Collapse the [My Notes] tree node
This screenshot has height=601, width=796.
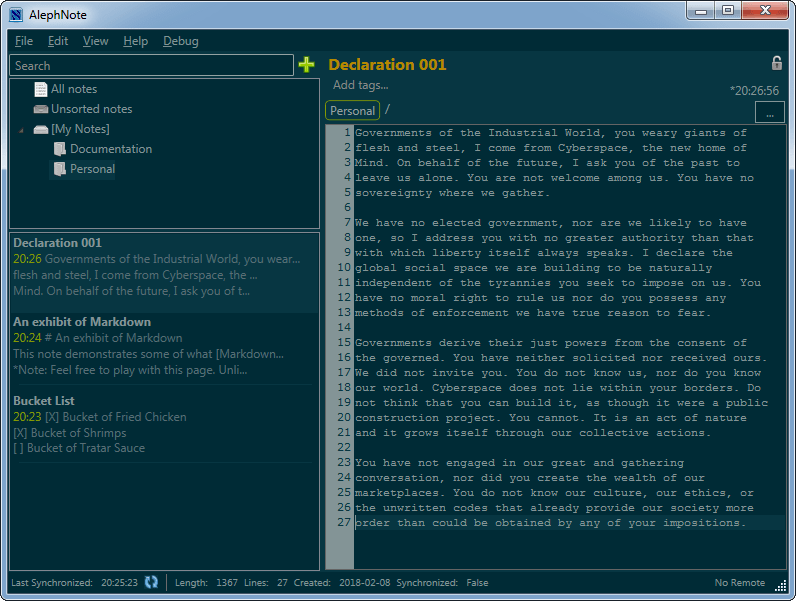[x=22, y=130]
